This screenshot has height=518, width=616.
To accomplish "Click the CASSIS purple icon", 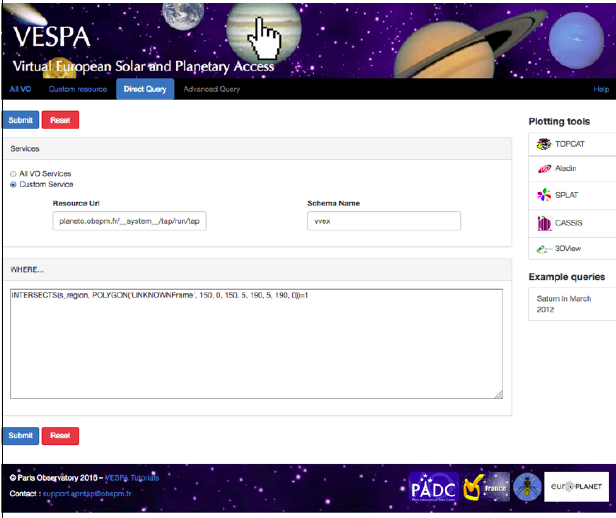I will [544, 223].
